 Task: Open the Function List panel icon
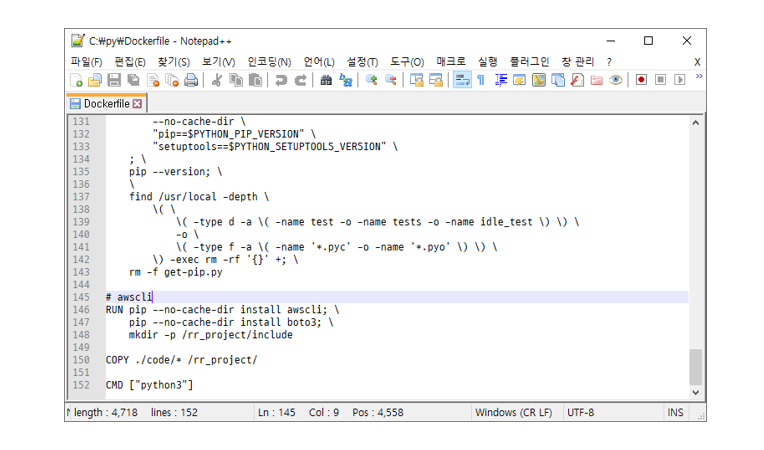tap(577, 80)
